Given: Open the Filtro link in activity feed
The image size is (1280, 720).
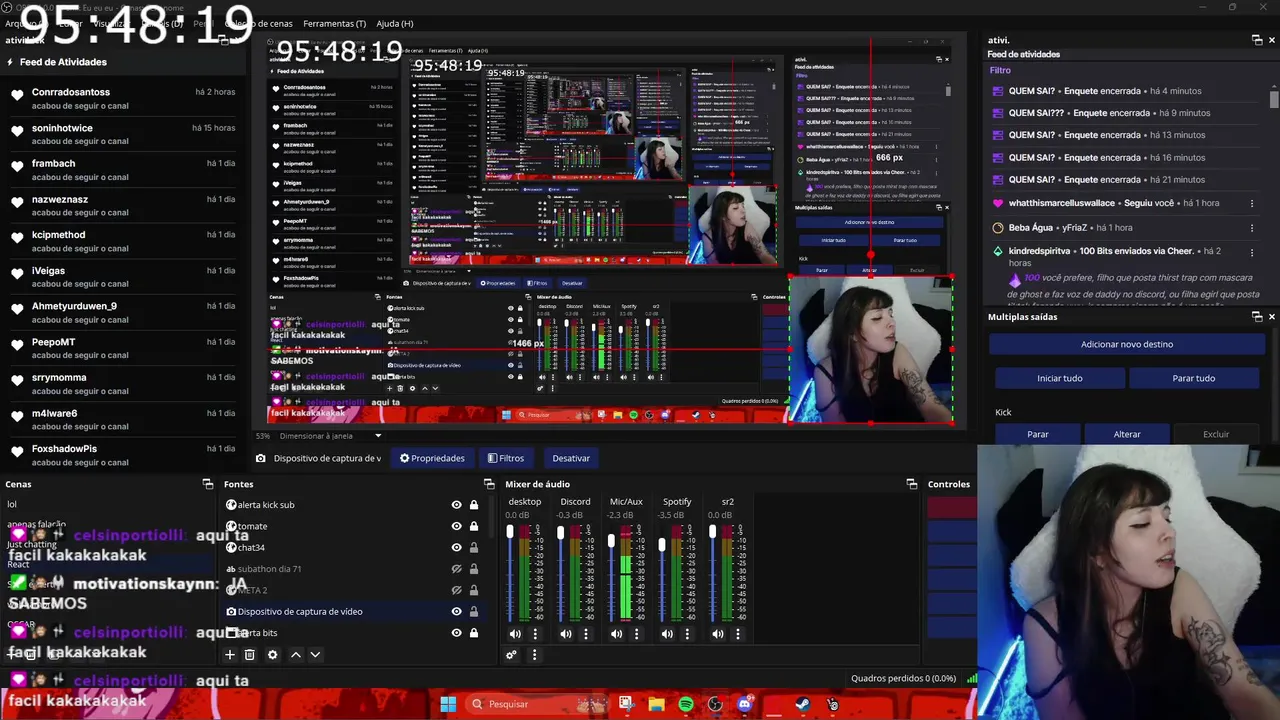Looking at the screenshot, I should [1000, 71].
